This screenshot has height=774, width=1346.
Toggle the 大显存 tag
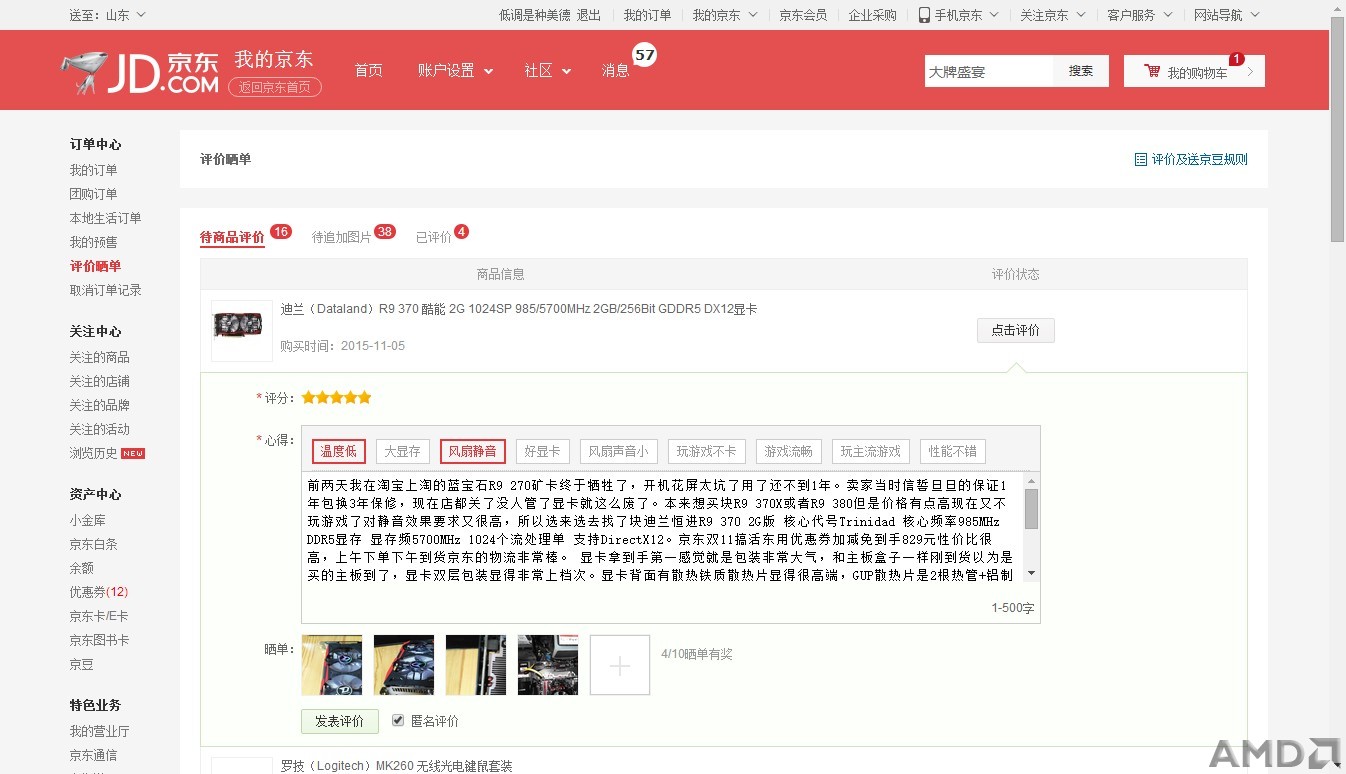coord(403,451)
